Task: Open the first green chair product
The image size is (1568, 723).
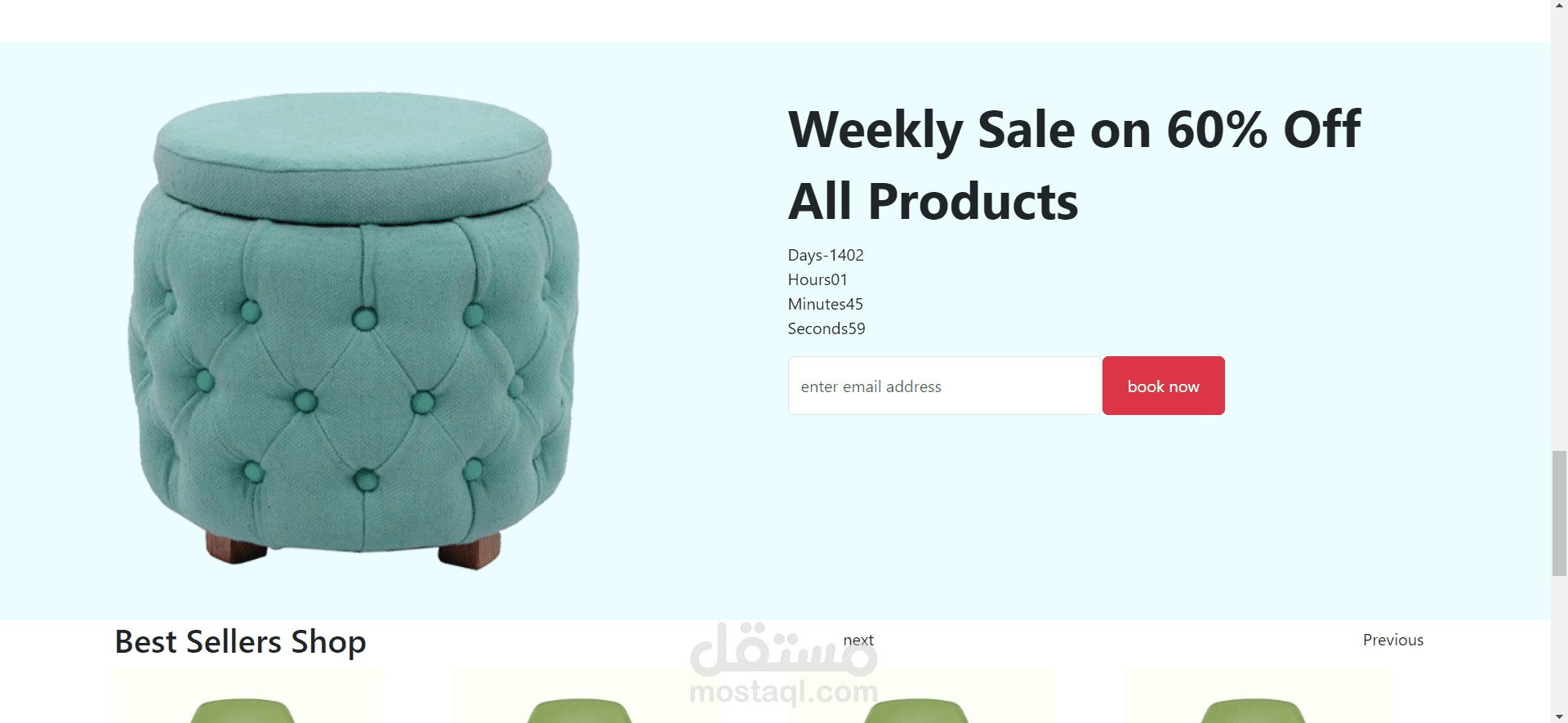Action: pyautogui.click(x=248, y=695)
